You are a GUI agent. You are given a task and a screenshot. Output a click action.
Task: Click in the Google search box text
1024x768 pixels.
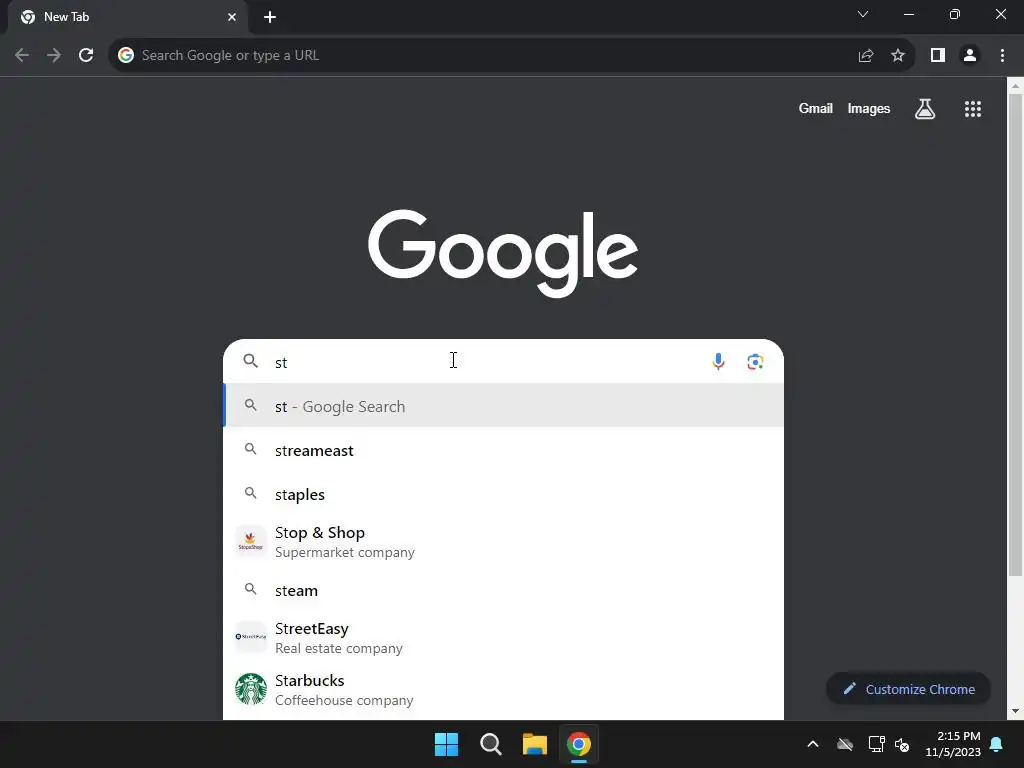click(x=483, y=361)
